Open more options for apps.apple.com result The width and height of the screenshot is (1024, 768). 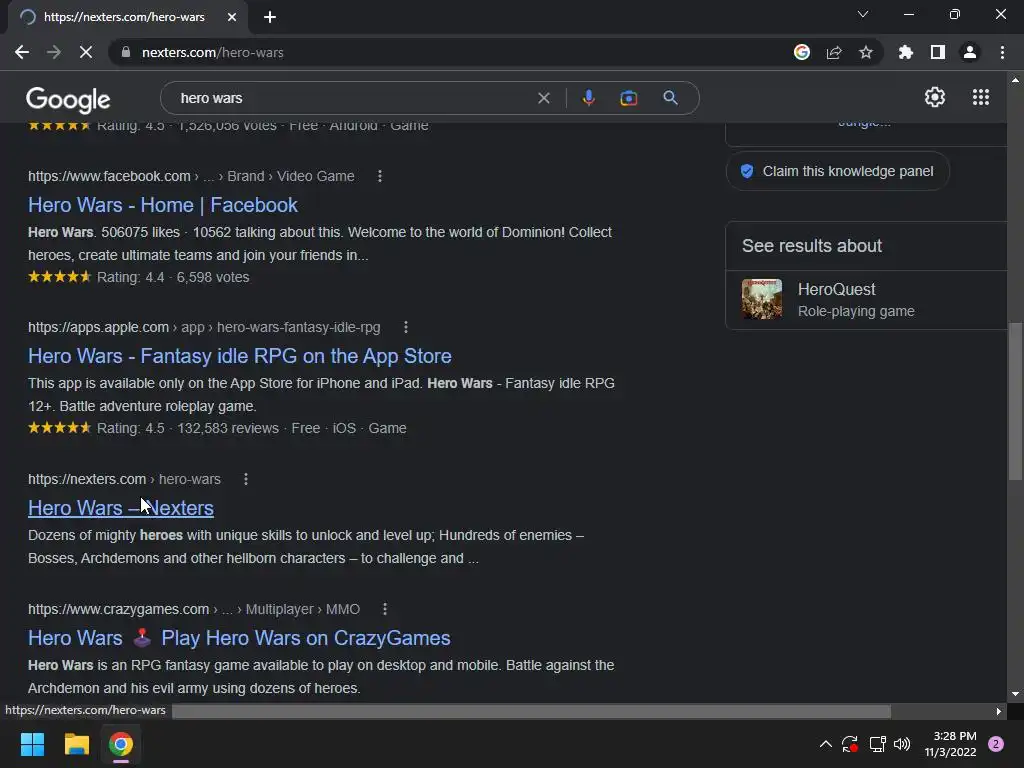click(x=406, y=327)
